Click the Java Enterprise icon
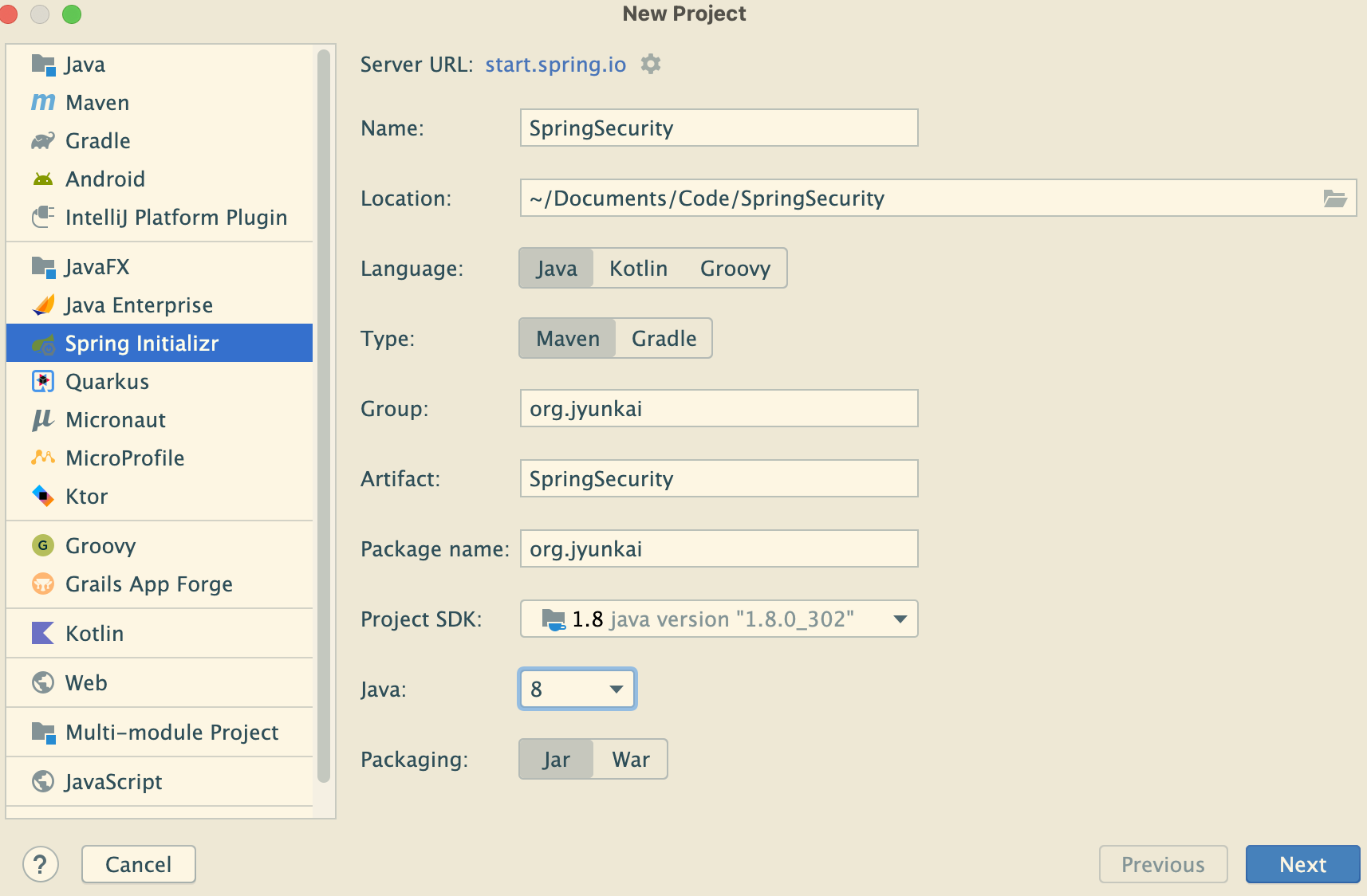Viewport: 1367px width, 896px height. pos(43,305)
